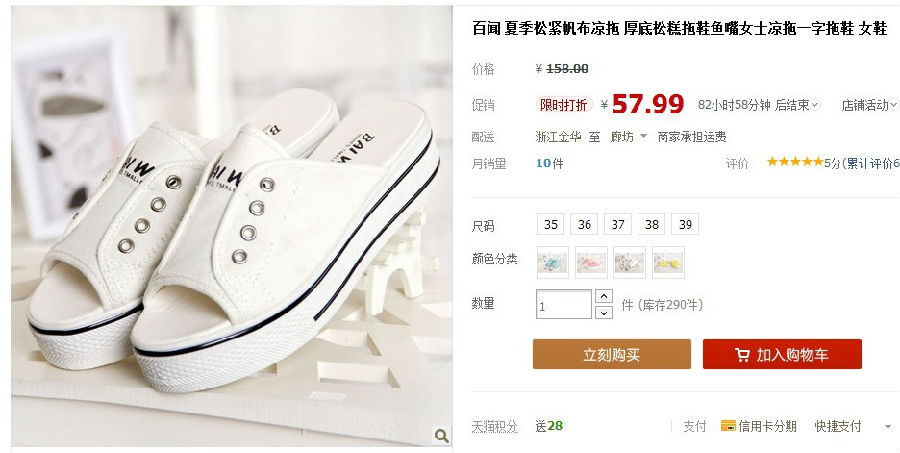Click the shopping cart icon in red button
This screenshot has height=453, width=900.
coord(742,355)
